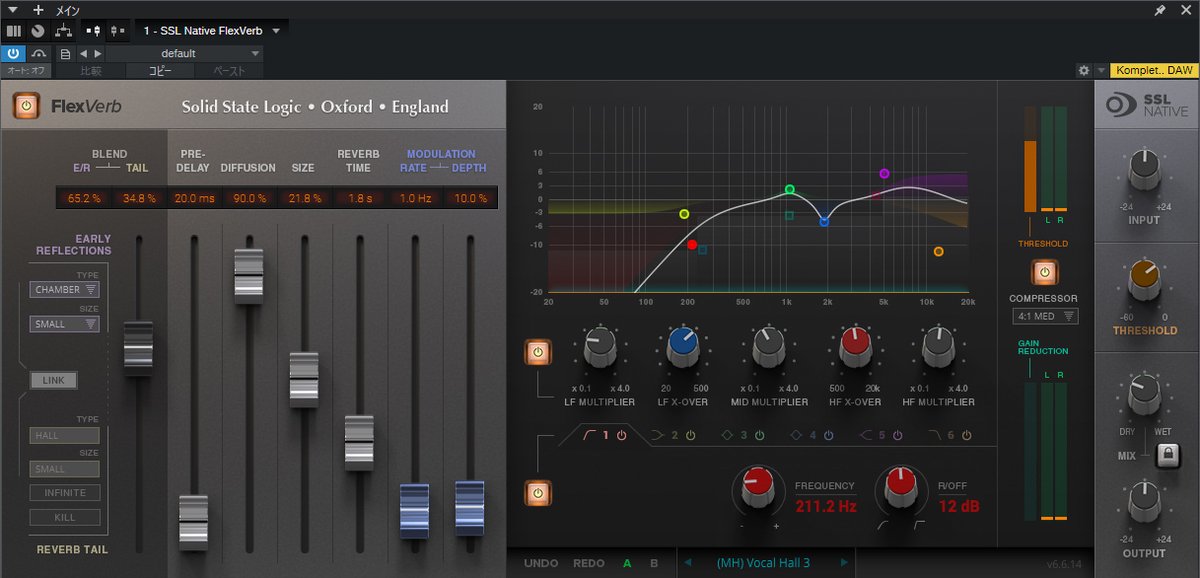Click the plus icon beside メイン
This screenshot has height=578, width=1200.
tap(39, 9)
